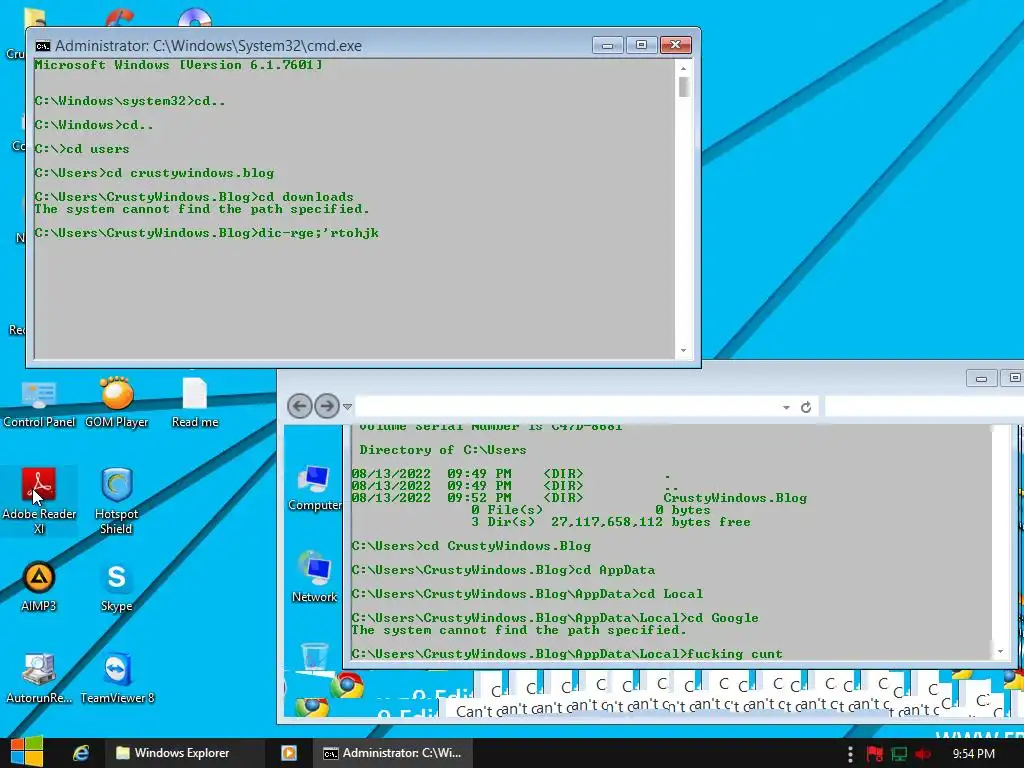Open the recent locations dropdown arrow

347,407
